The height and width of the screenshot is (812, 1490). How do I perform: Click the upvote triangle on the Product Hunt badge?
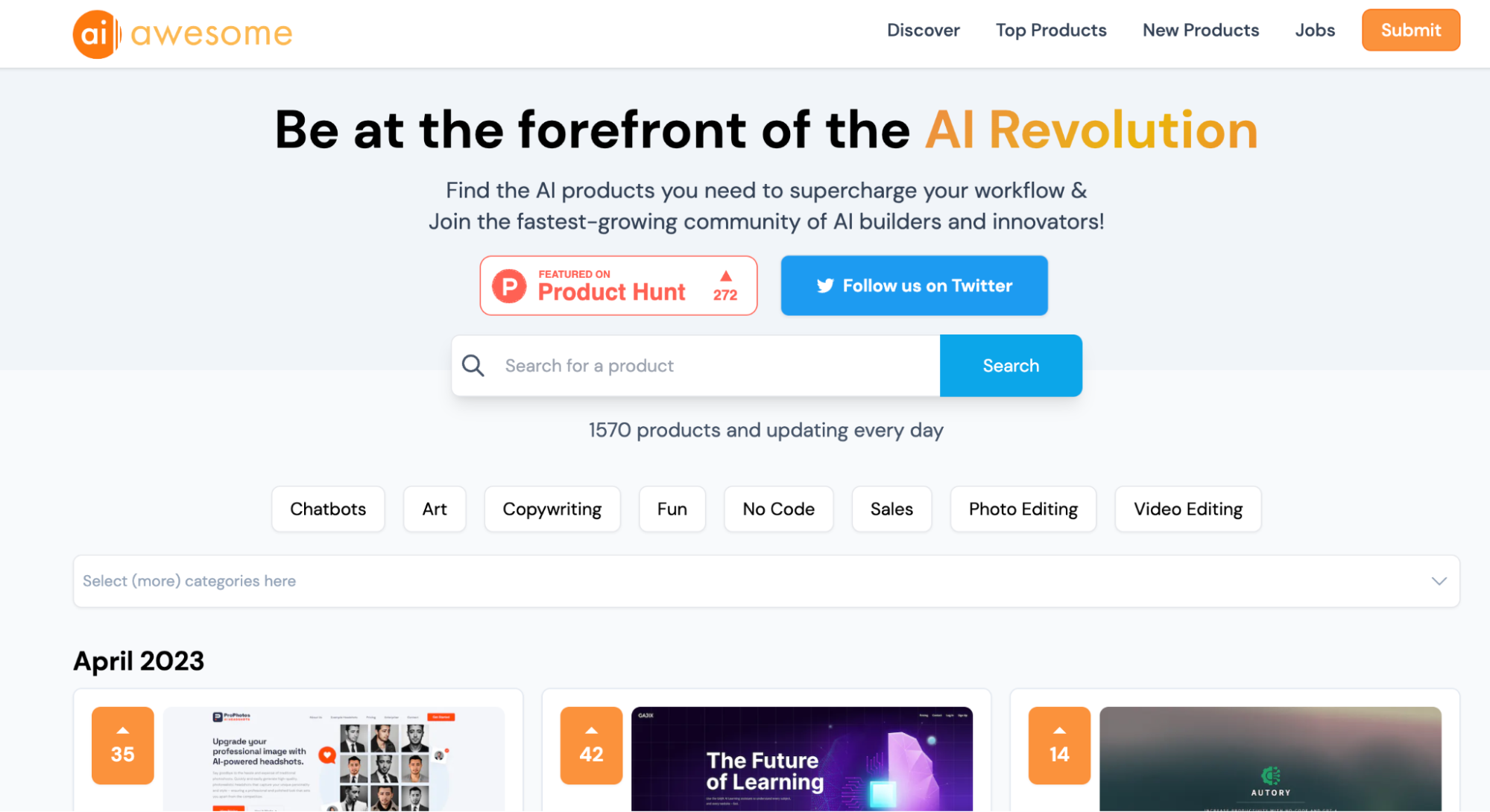(724, 276)
